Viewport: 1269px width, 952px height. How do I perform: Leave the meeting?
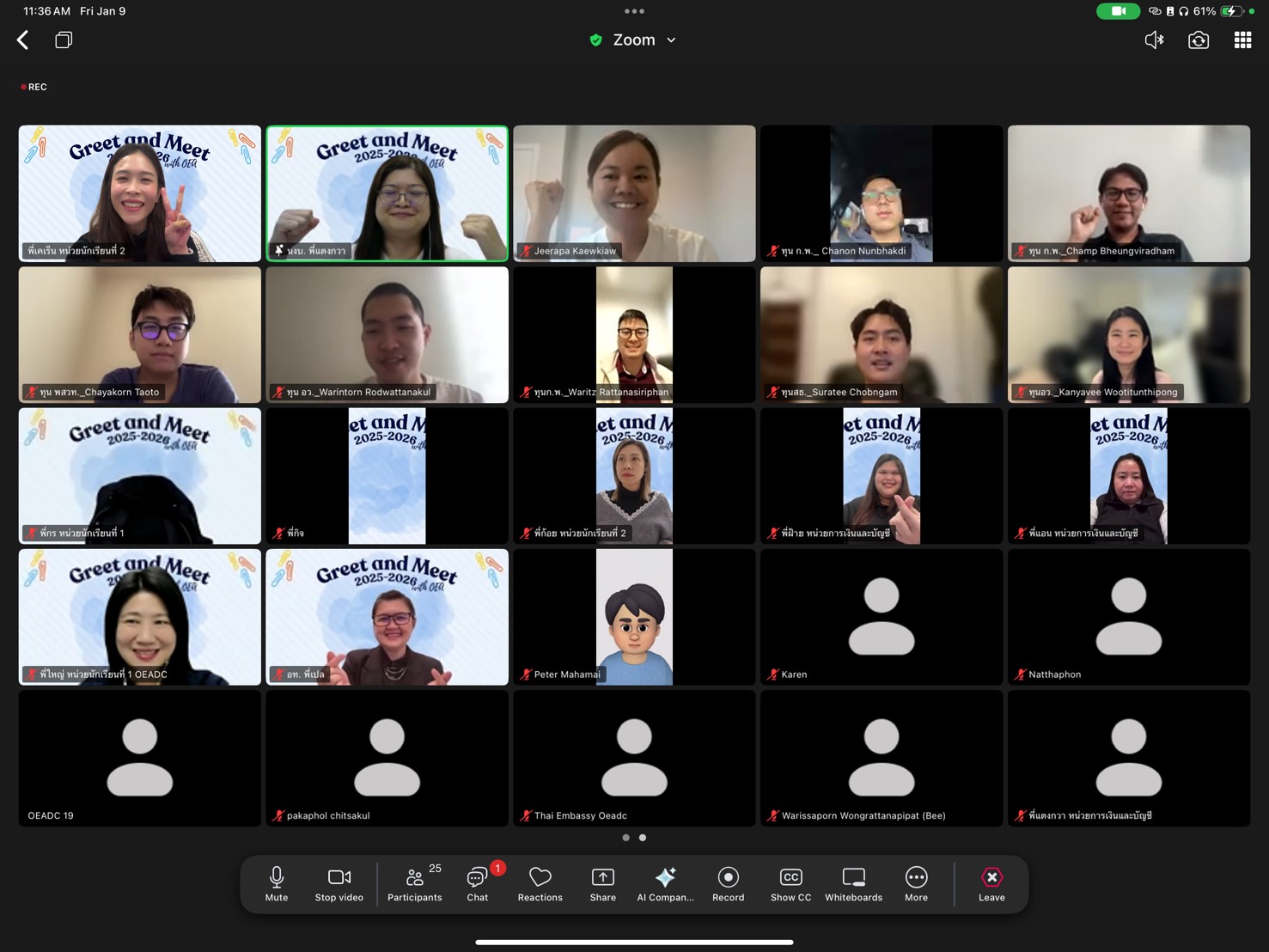point(991,883)
